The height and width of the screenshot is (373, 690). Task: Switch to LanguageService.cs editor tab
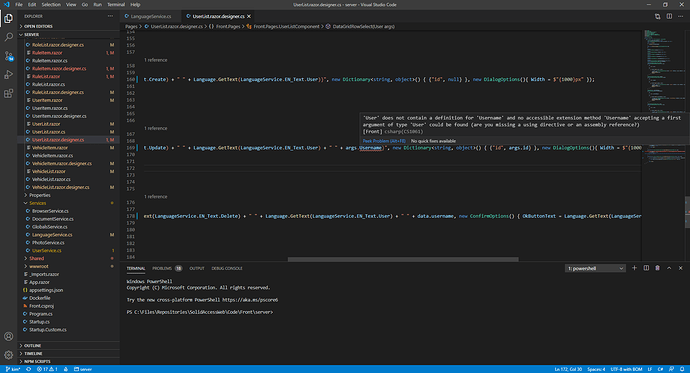click(x=150, y=16)
